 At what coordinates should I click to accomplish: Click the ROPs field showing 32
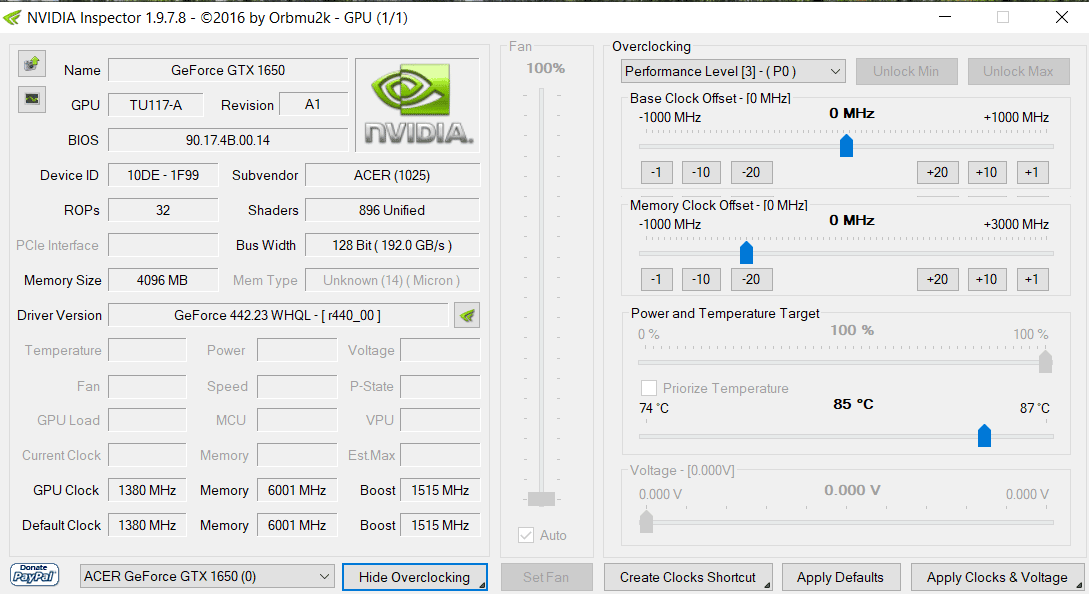point(163,210)
